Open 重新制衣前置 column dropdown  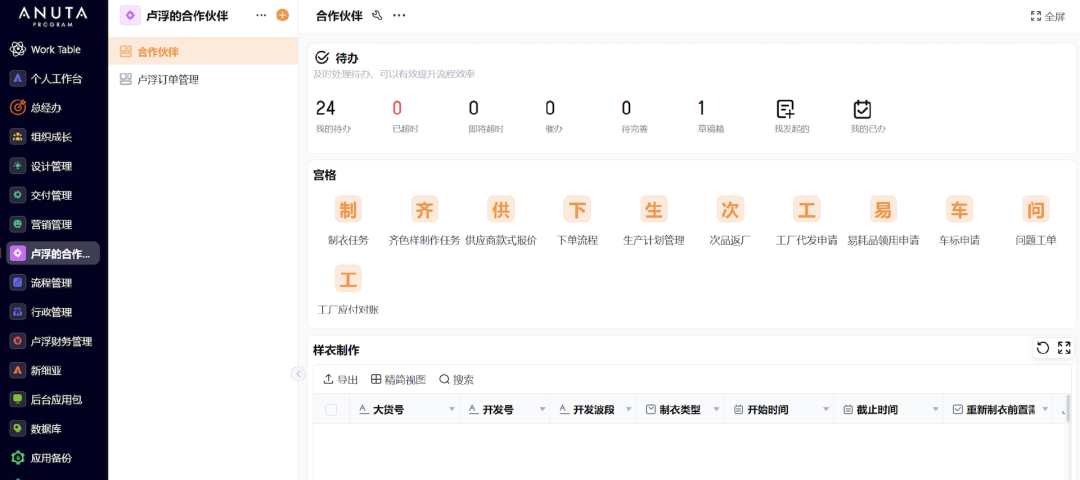(1046, 410)
